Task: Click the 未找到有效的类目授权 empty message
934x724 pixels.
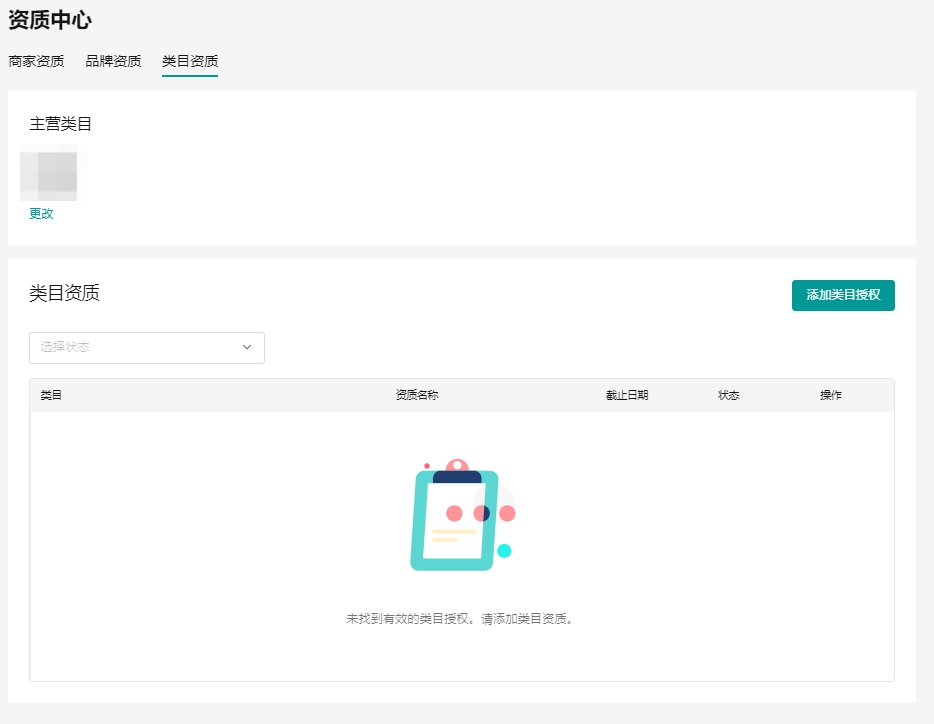Action: [x=461, y=619]
